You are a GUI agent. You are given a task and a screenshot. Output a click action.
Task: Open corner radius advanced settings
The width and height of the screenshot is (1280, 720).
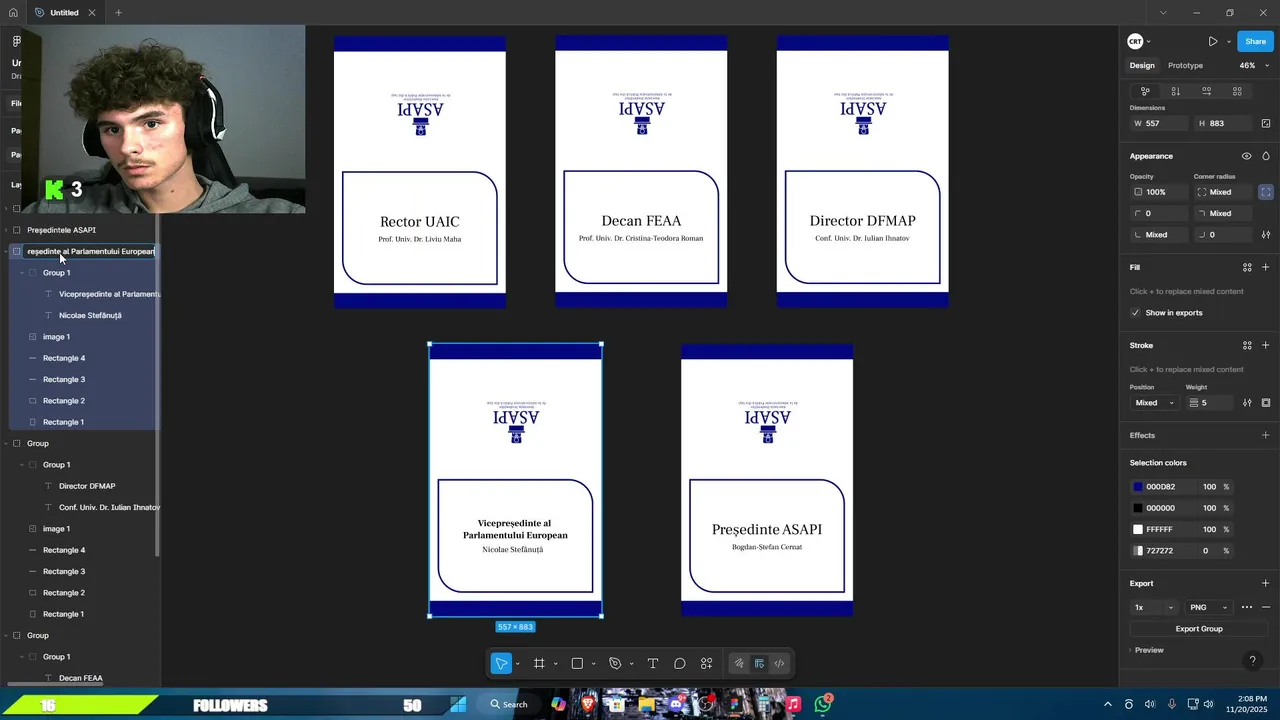point(1266,235)
